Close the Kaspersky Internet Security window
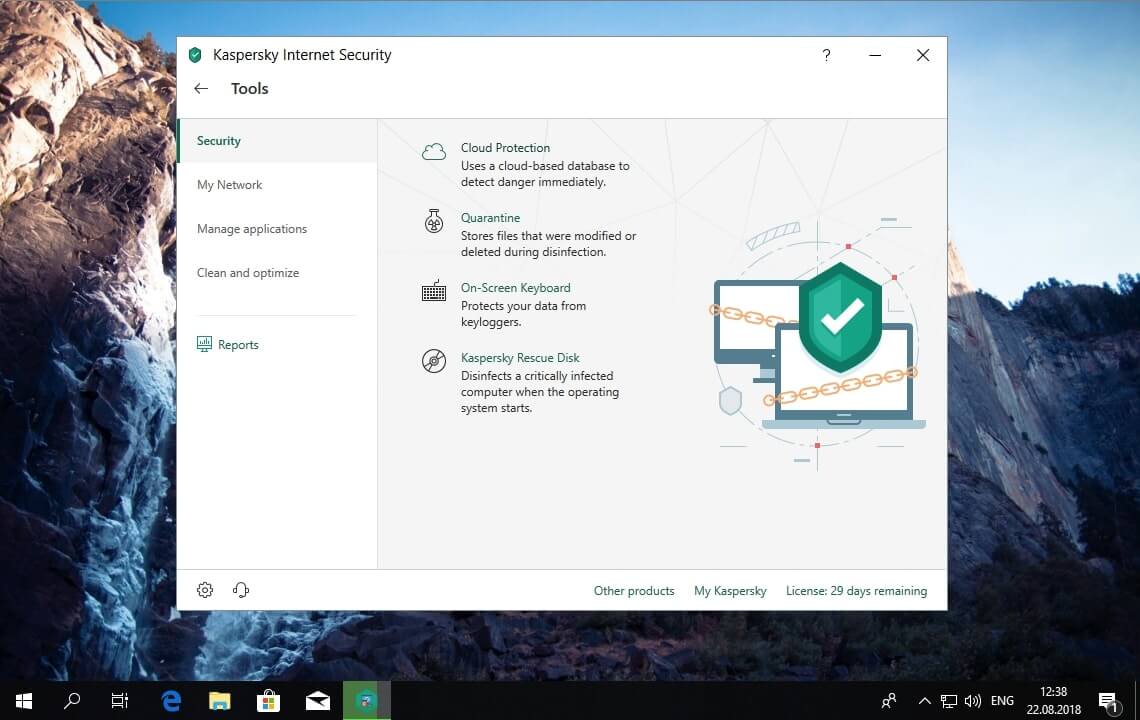Image resolution: width=1140 pixels, height=720 pixels. [x=923, y=55]
